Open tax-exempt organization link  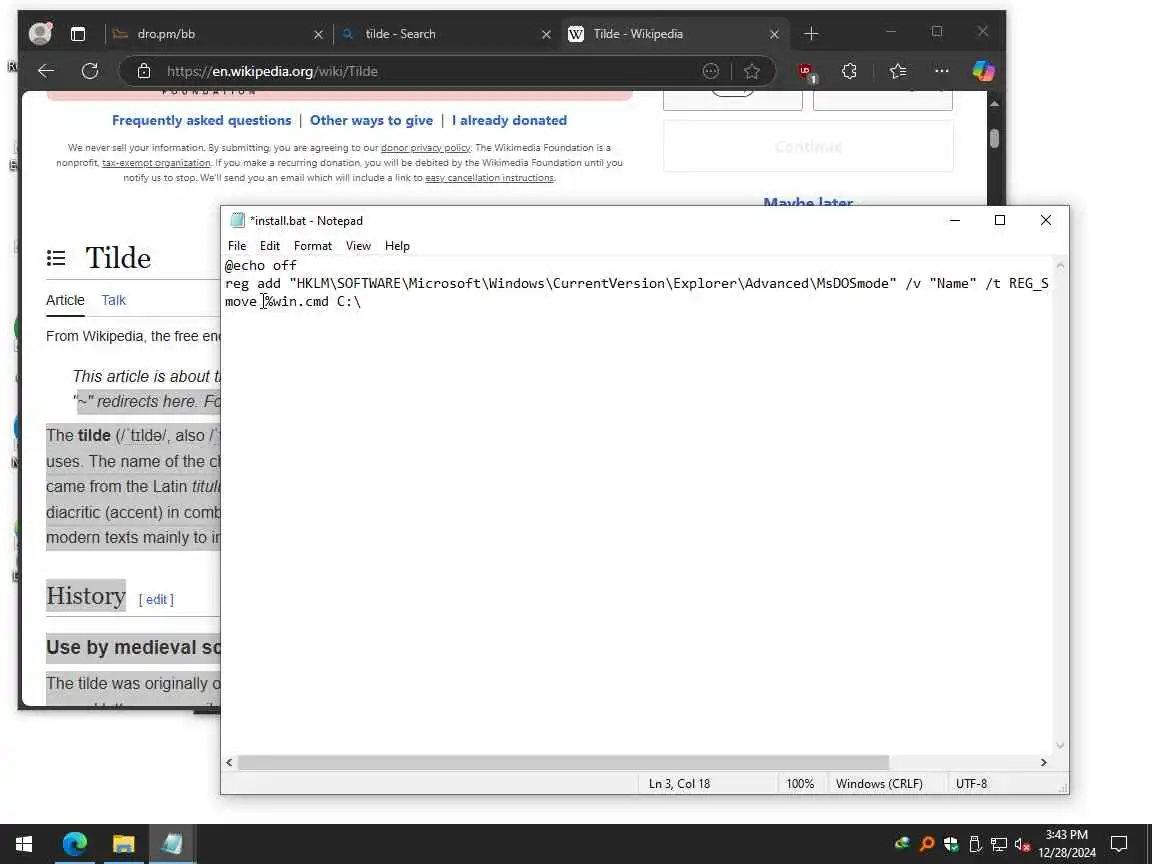point(156,162)
